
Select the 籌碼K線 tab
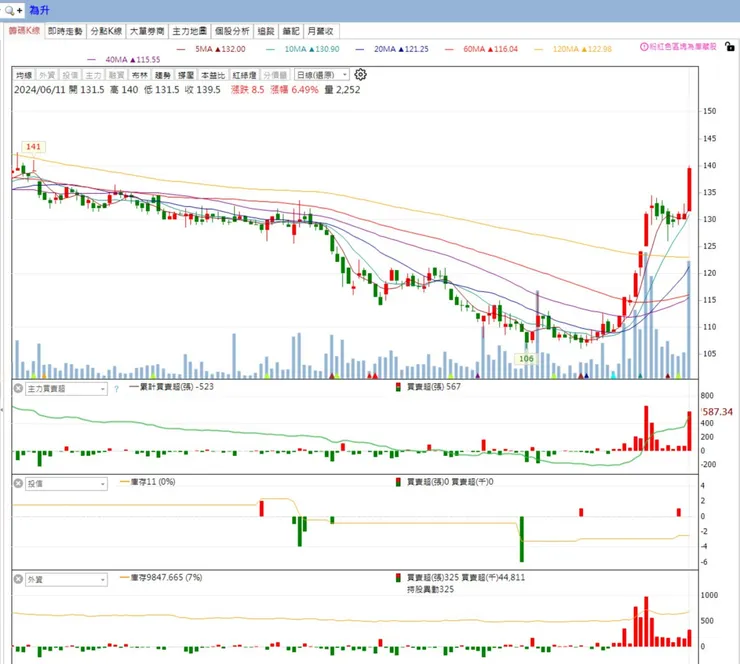(x=24, y=31)
